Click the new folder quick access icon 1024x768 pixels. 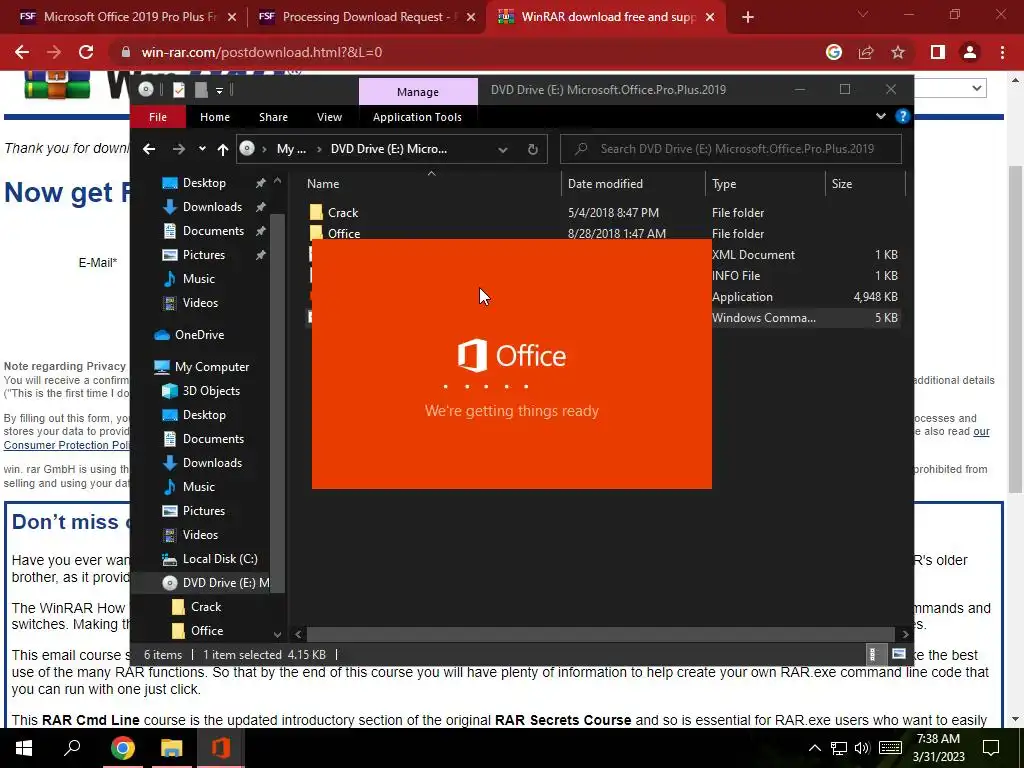click(x=201, y=90)
